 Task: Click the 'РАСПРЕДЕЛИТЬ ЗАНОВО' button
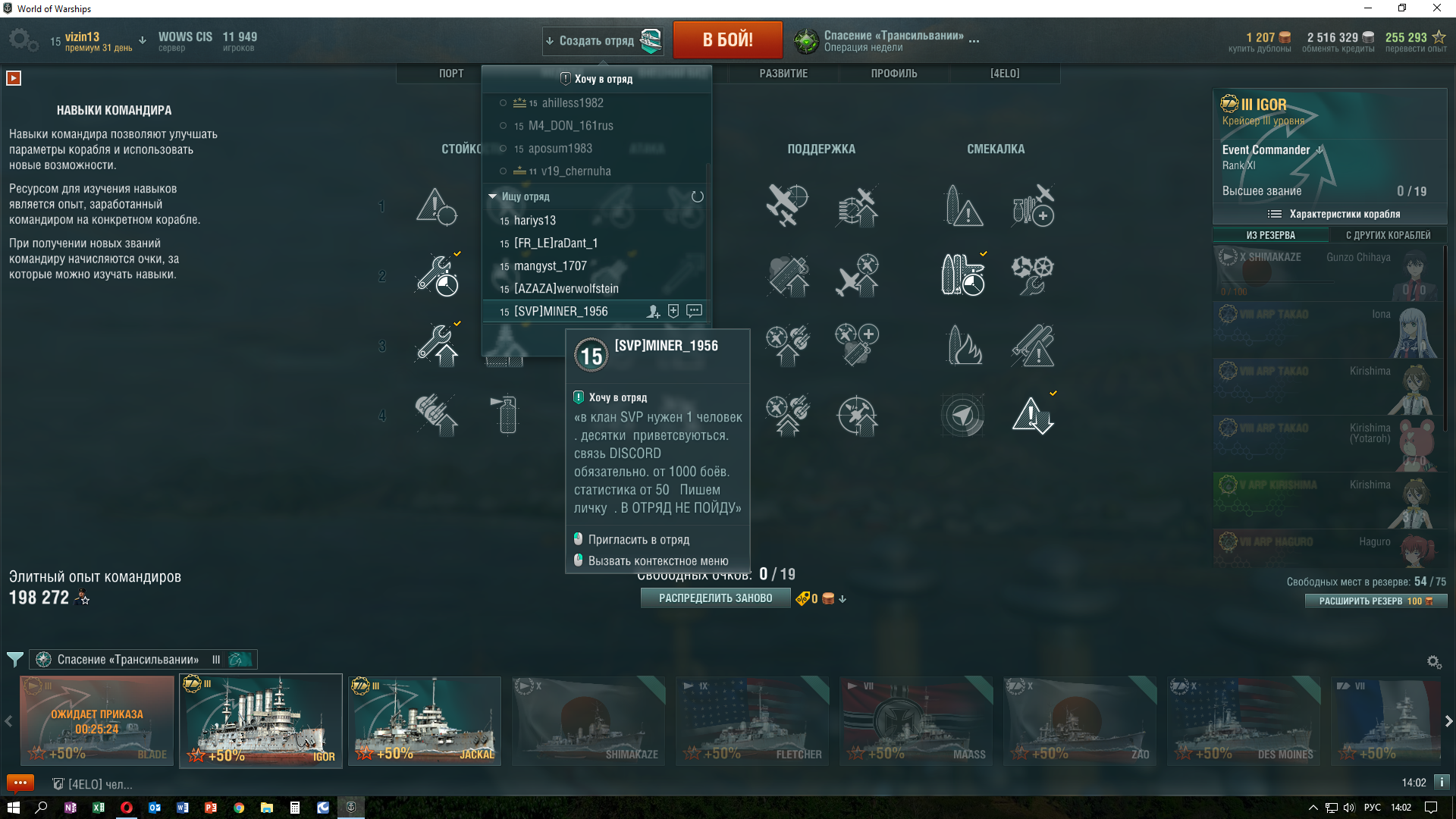(x=715, y=598)
